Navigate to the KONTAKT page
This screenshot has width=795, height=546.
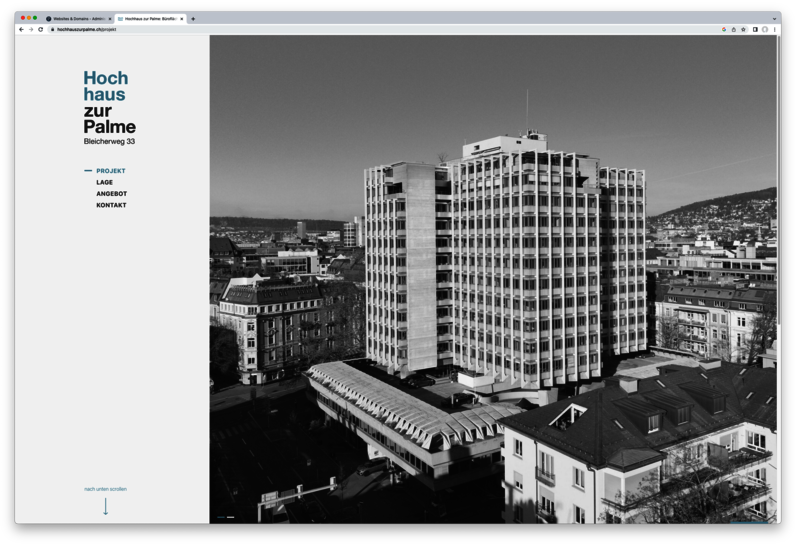coord(111,205)
